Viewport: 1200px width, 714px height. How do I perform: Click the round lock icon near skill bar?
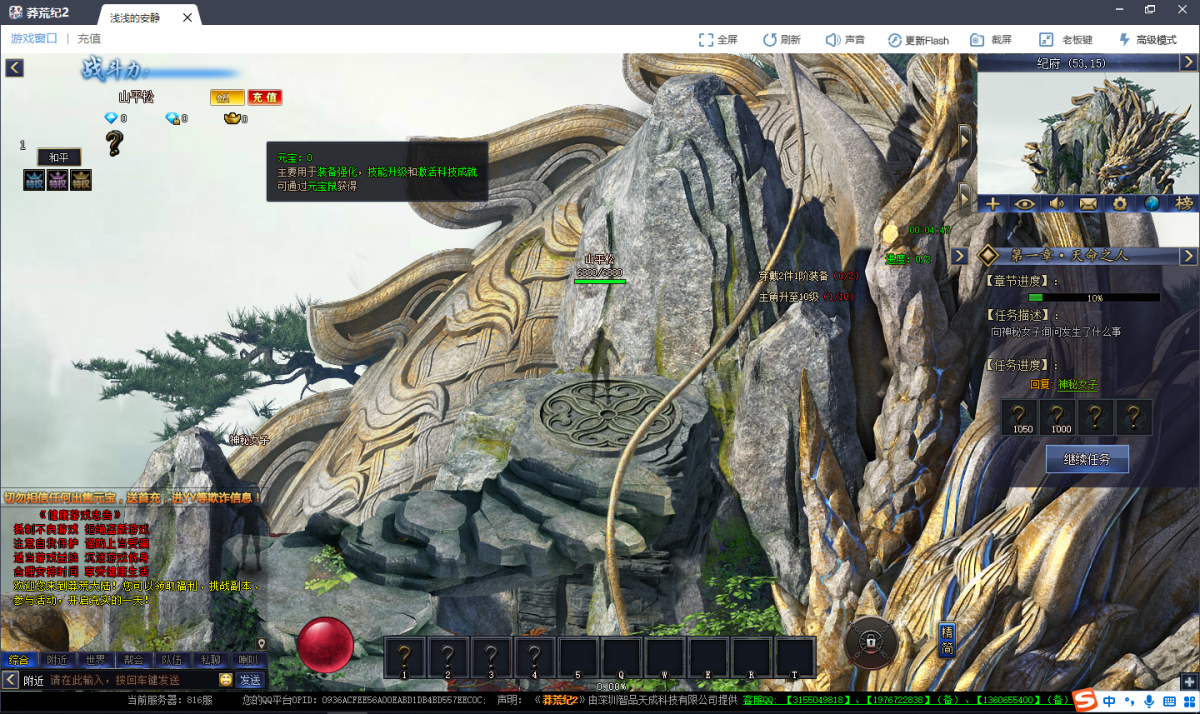(871, 641)
